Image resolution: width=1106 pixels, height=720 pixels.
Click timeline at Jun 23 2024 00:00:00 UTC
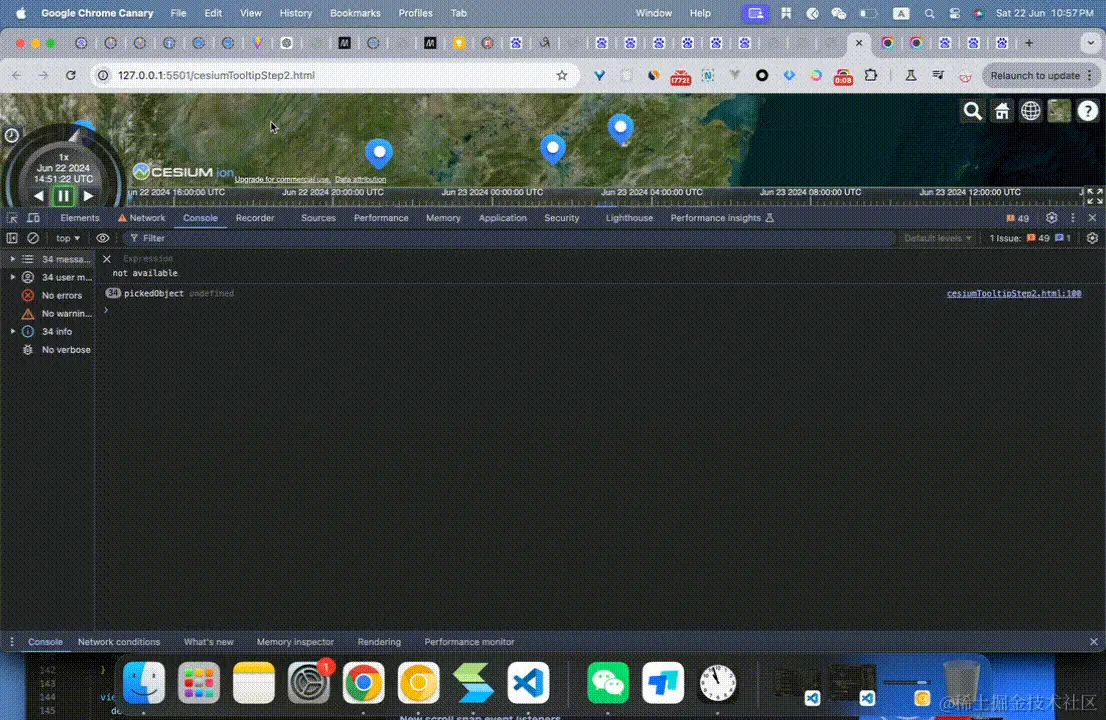[492, 193]
